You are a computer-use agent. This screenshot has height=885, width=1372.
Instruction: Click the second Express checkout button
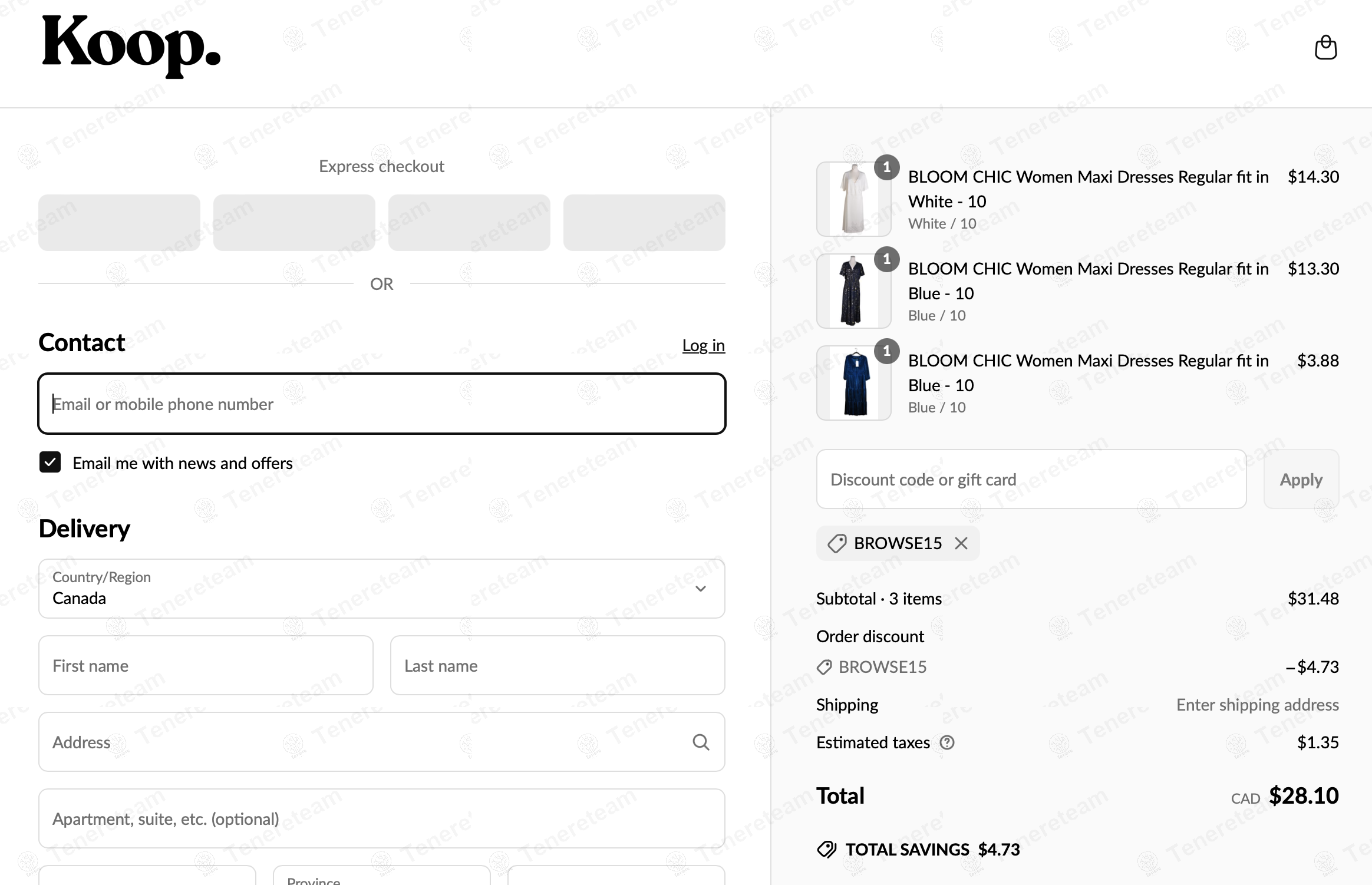[x=294, y=223]
